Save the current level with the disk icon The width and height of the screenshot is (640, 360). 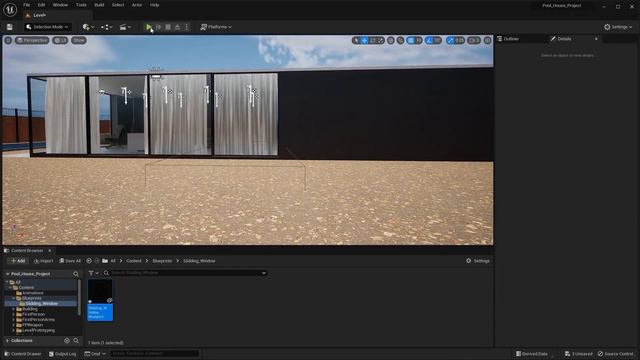click(9, 27)
